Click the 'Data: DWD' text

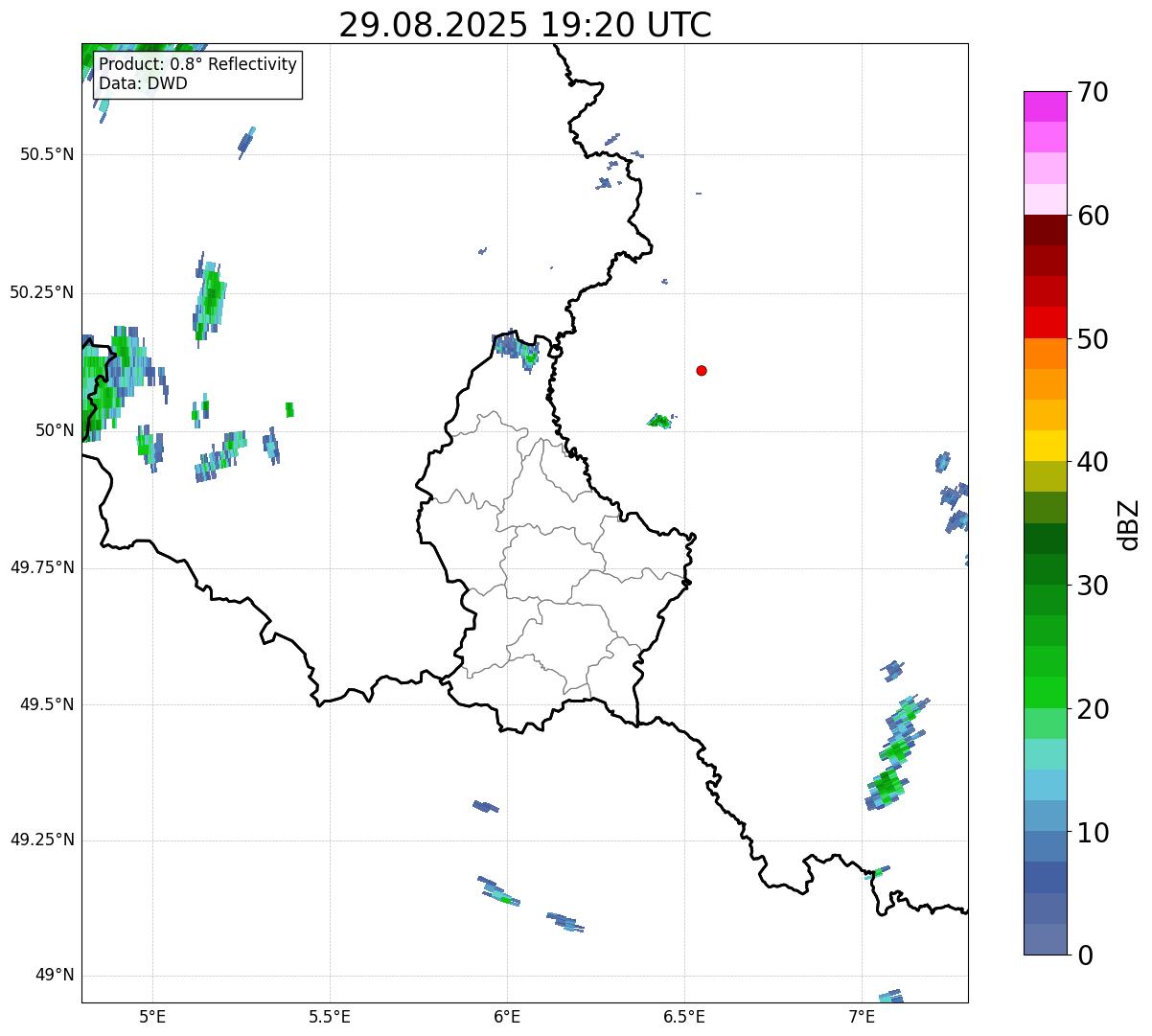pyautogui.click(x=143, y=83)
